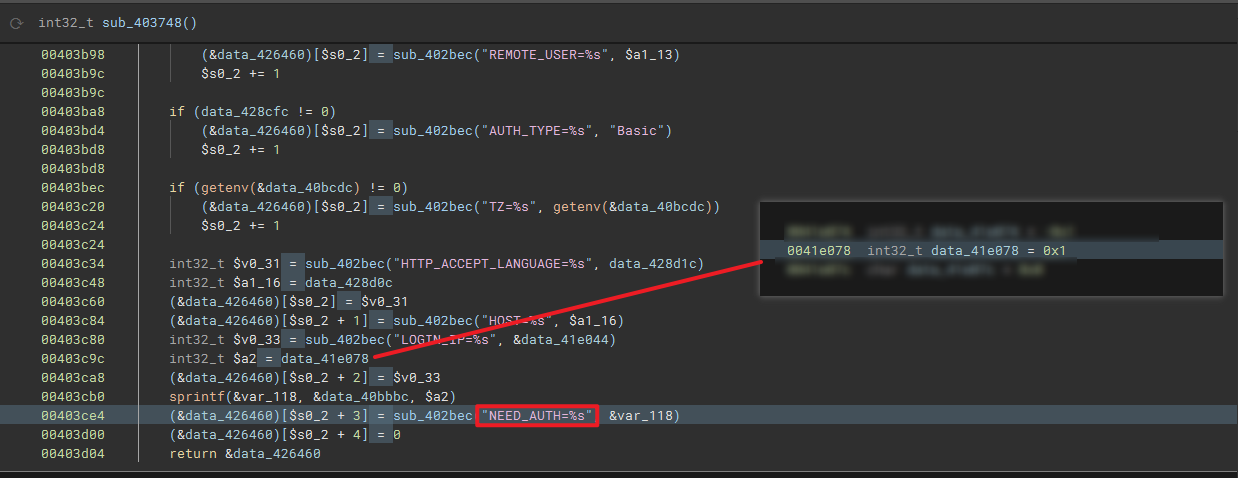Click address 00403b98 in the gutter

72,55
